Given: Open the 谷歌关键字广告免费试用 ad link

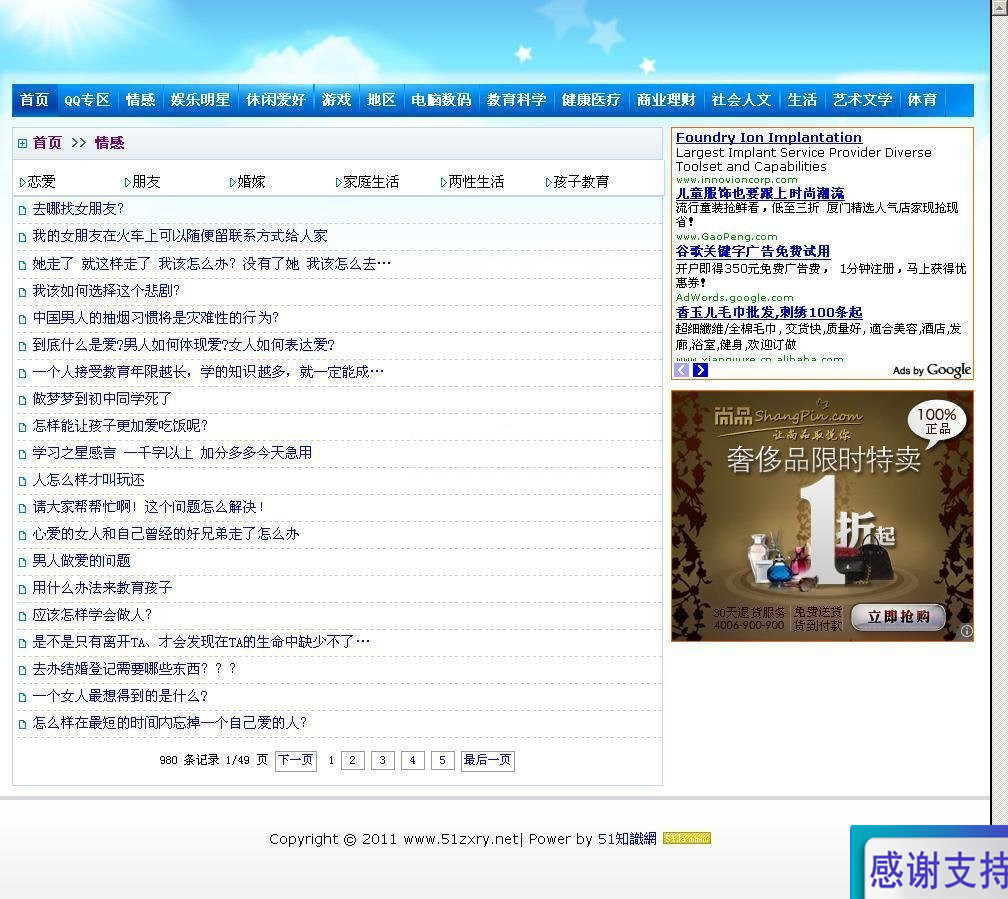Looking at the screenshot, I should (x=753, y=251).
